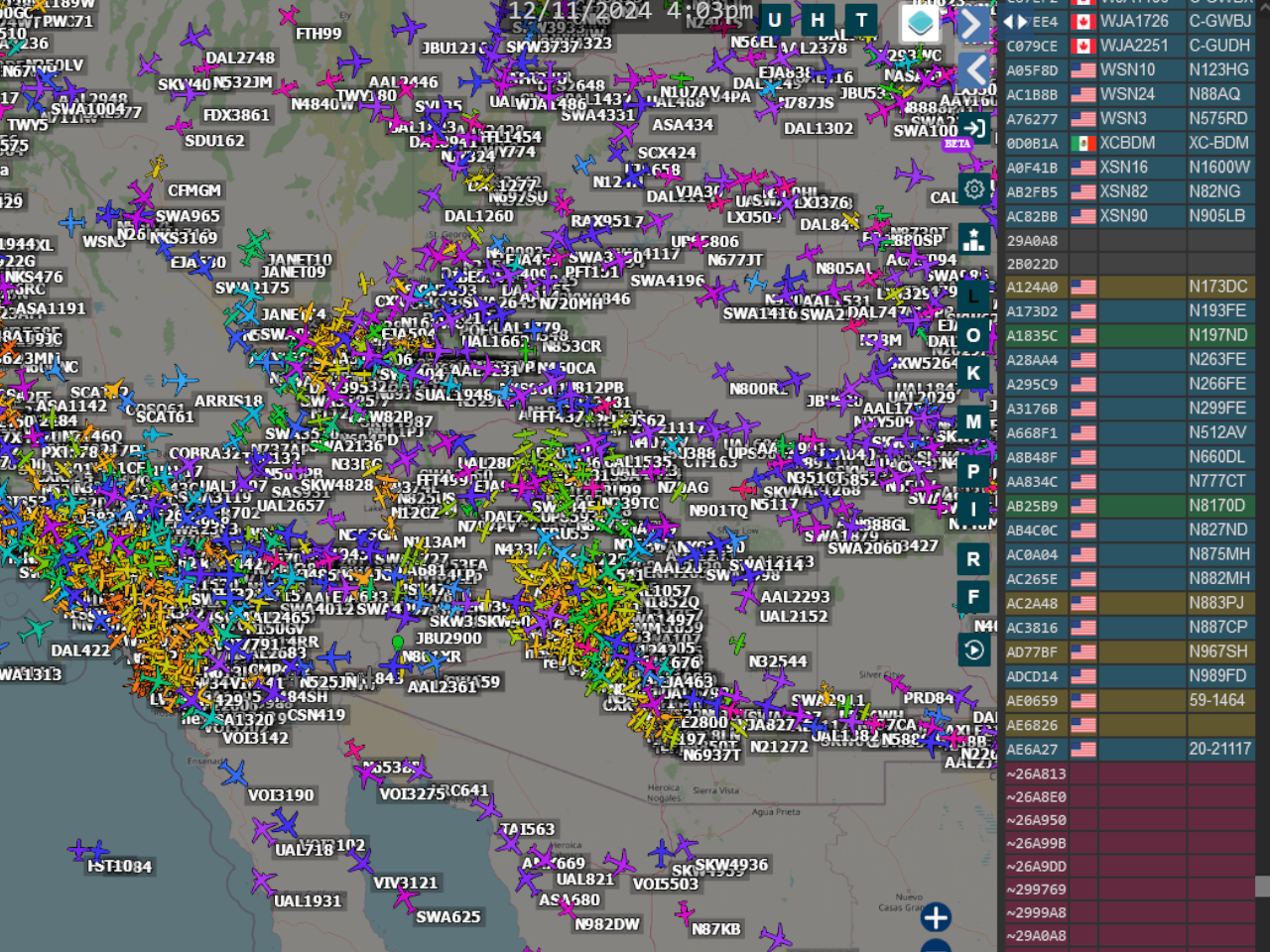Click registration N173DC in the table

click(x=1218, y=287)
